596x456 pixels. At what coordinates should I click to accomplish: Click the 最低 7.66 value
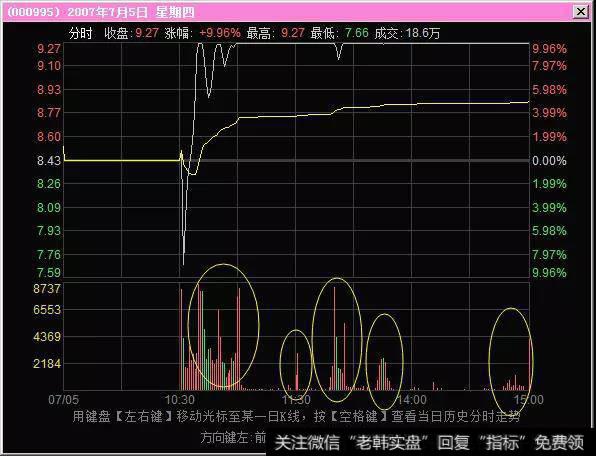(357, 33)
